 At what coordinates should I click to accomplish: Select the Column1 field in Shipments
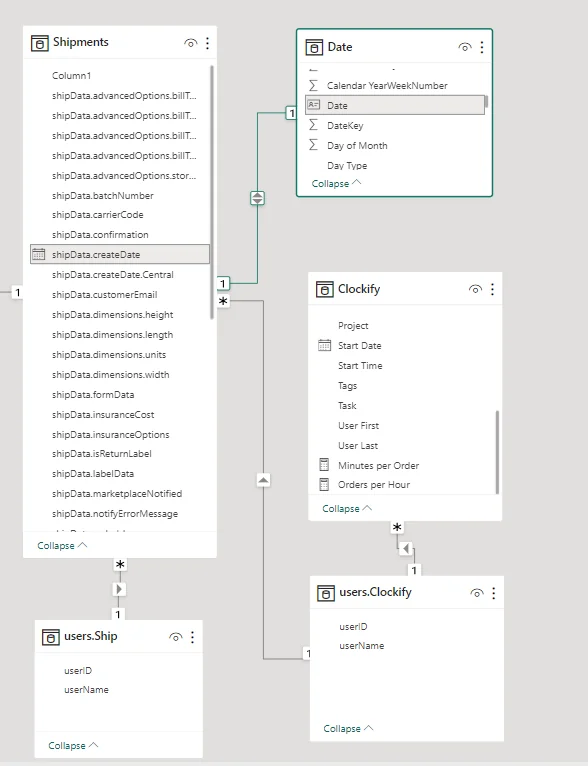click(x=71, y=76)
